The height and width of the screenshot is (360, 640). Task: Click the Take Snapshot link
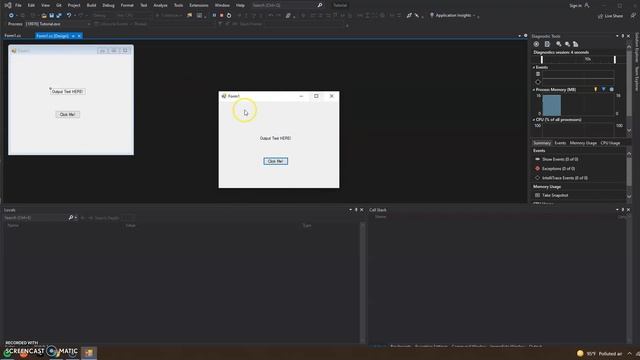click(555, 196)
